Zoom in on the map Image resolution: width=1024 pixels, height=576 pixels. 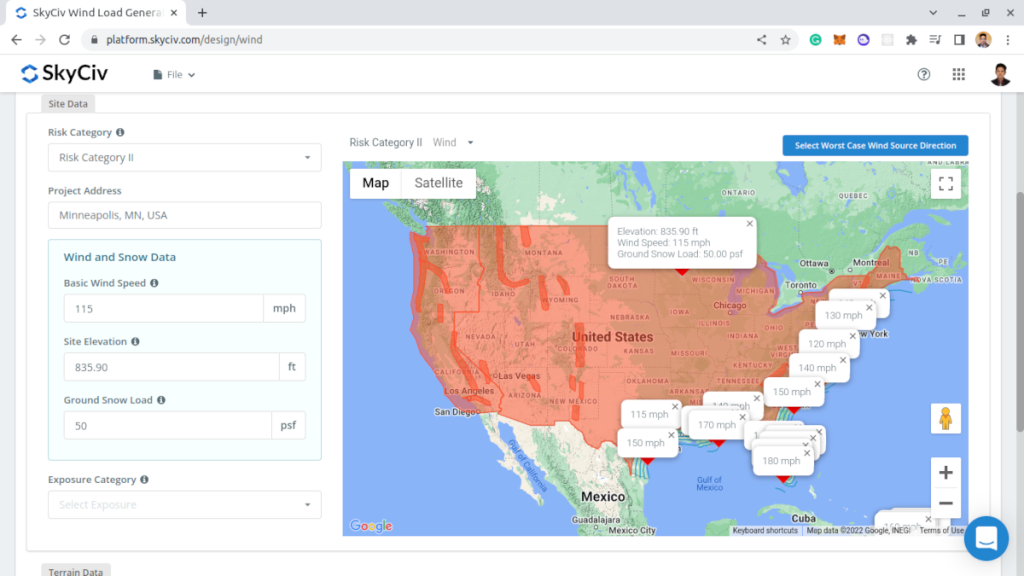click(945, 472)
